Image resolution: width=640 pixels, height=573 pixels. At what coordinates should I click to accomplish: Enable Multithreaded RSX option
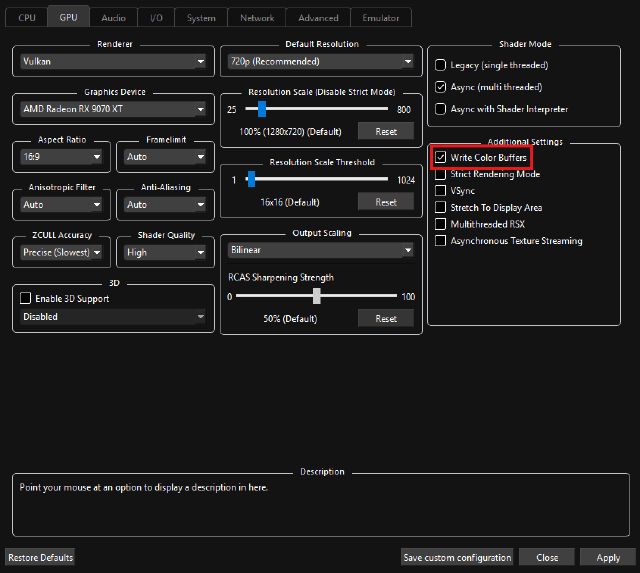[441, 224]
